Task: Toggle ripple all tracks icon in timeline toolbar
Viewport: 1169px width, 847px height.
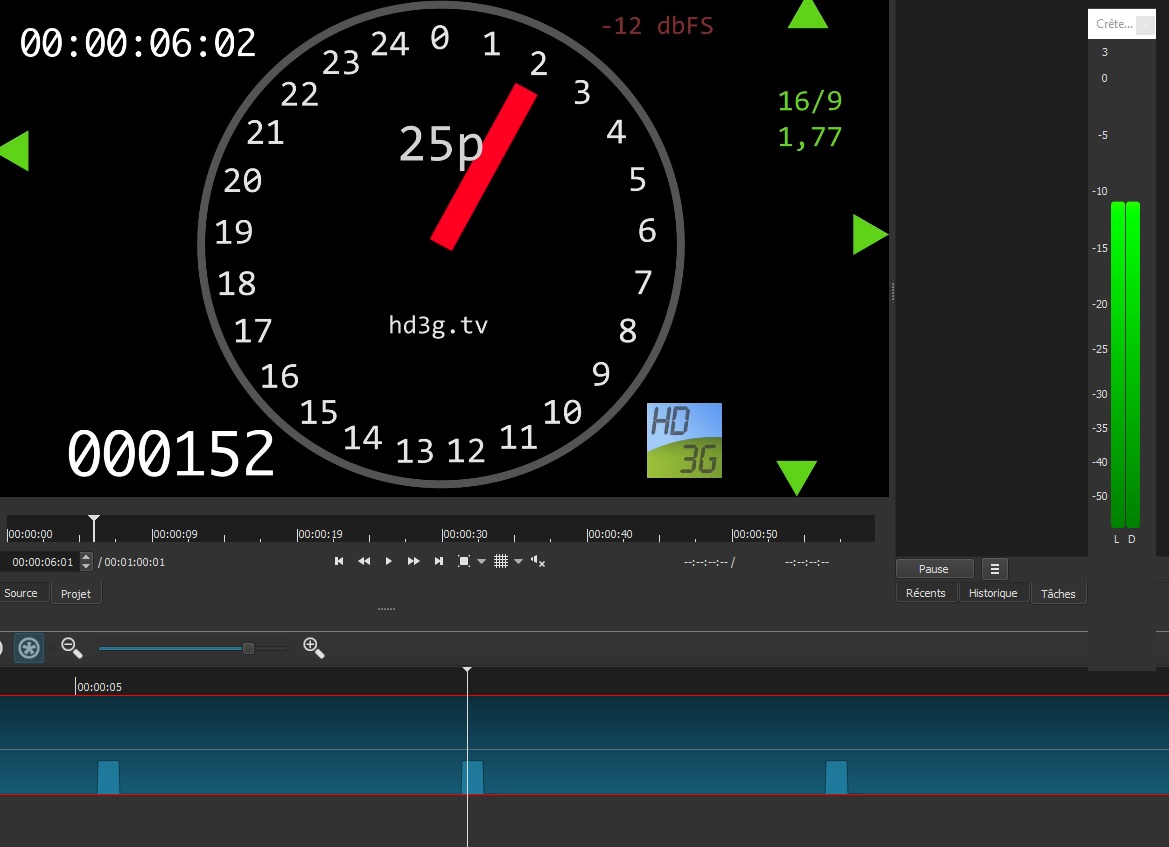Action: (x=29, y=648)
